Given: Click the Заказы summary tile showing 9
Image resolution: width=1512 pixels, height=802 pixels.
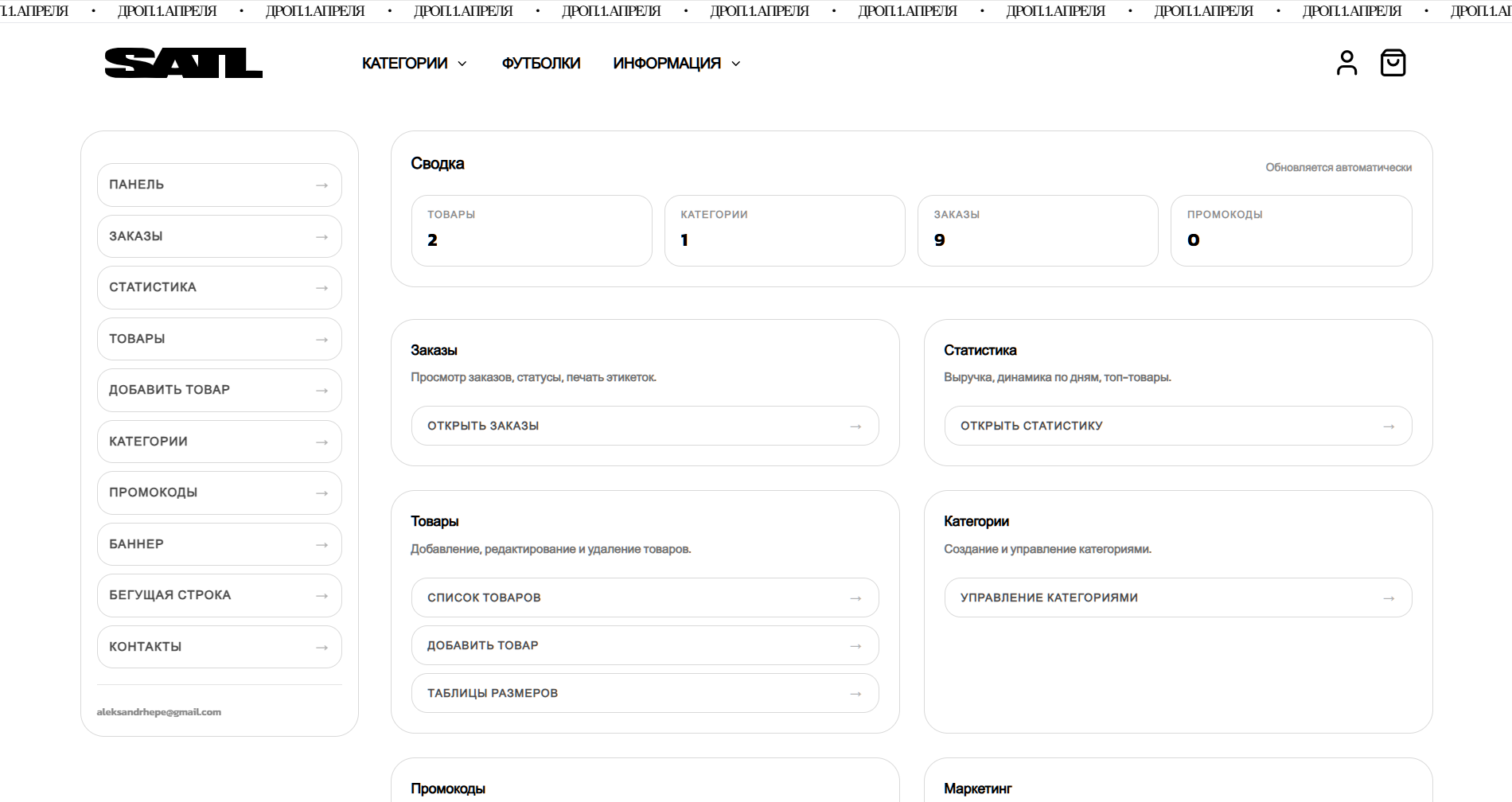Looking at the screenshot, I should (1038, 231).
